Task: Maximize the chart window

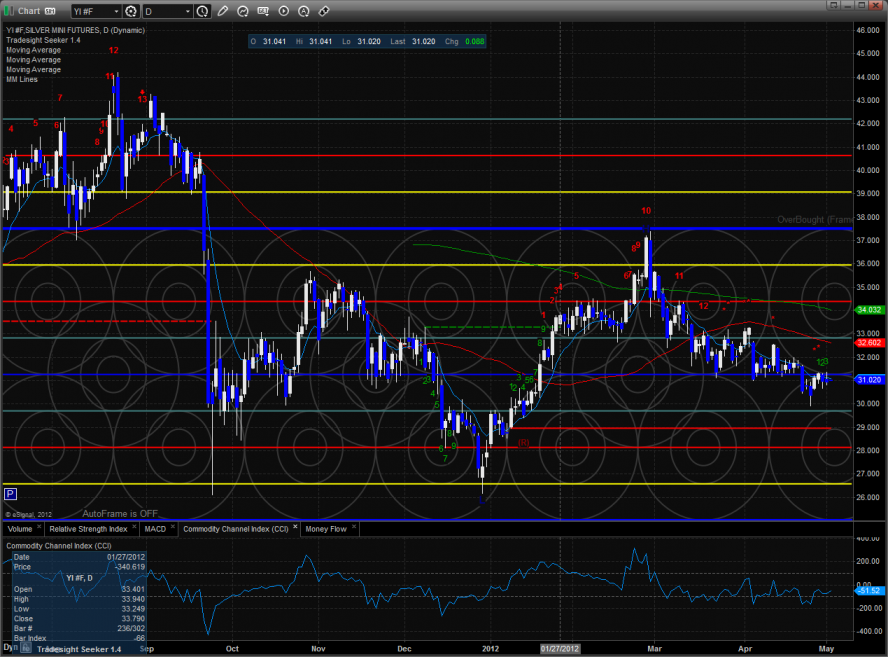Action: pyautogui.click(x=861, y=5)
